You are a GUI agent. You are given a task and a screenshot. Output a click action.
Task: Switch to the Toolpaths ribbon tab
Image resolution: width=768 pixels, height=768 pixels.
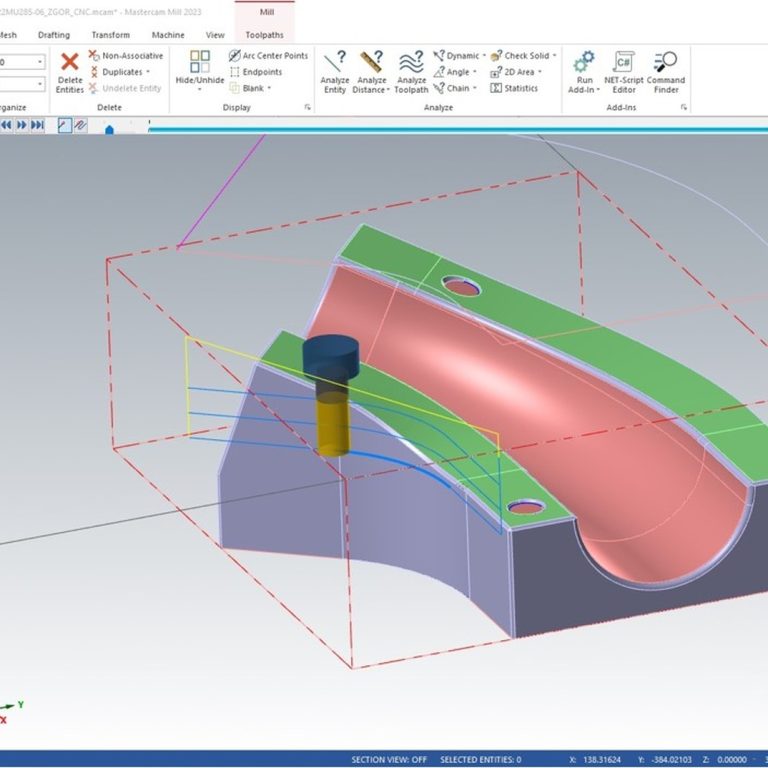pos(264,35)
